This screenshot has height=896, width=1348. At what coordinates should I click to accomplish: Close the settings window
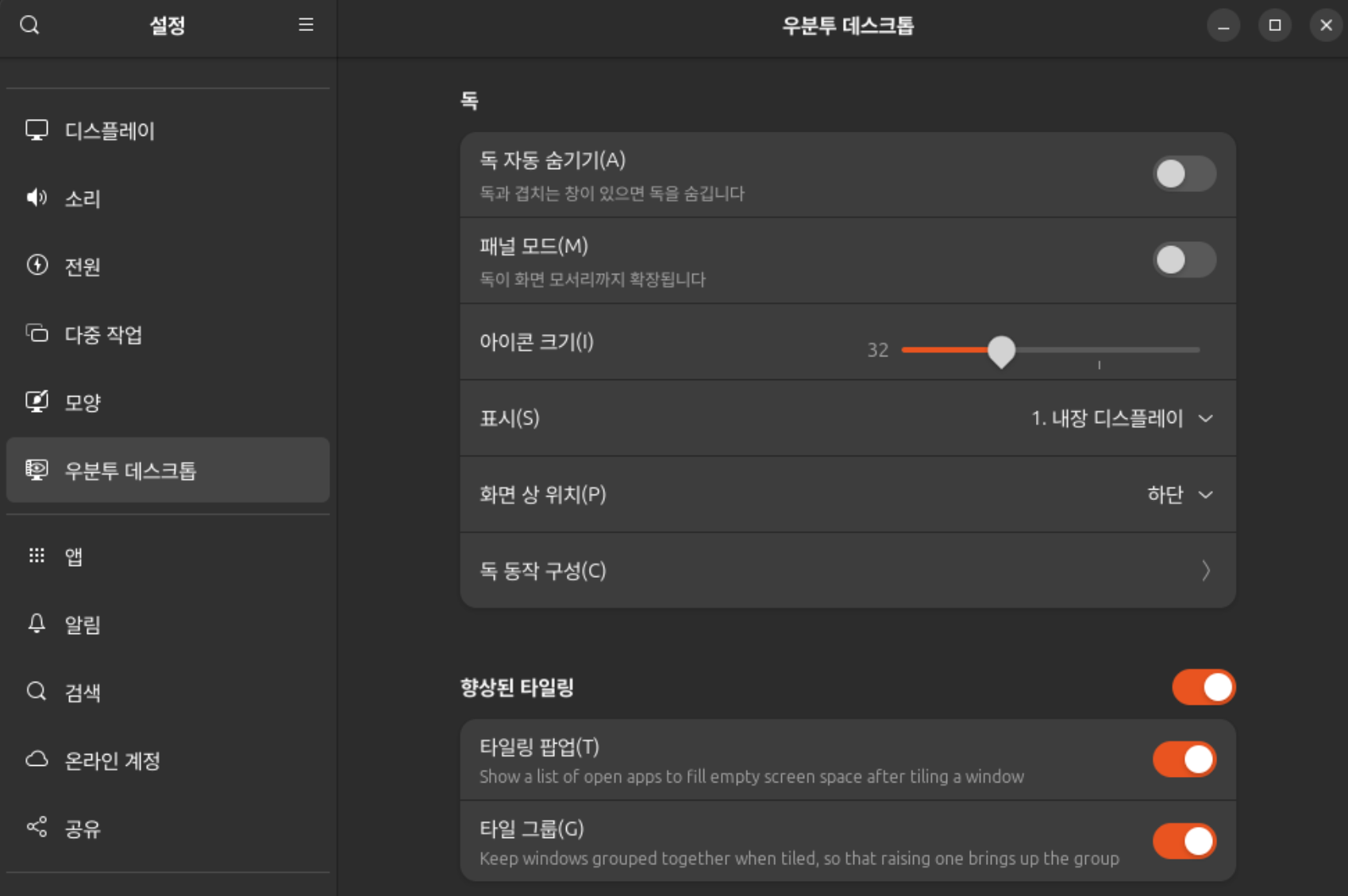[1326, 25]
